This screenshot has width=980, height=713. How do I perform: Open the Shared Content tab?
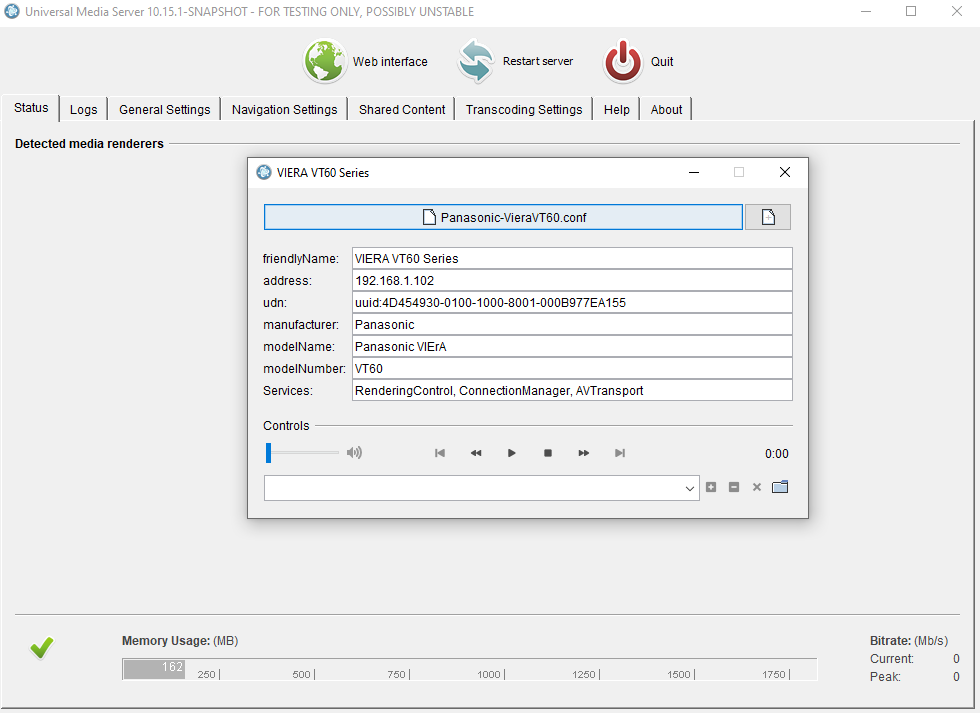click(x=400, y=108)
